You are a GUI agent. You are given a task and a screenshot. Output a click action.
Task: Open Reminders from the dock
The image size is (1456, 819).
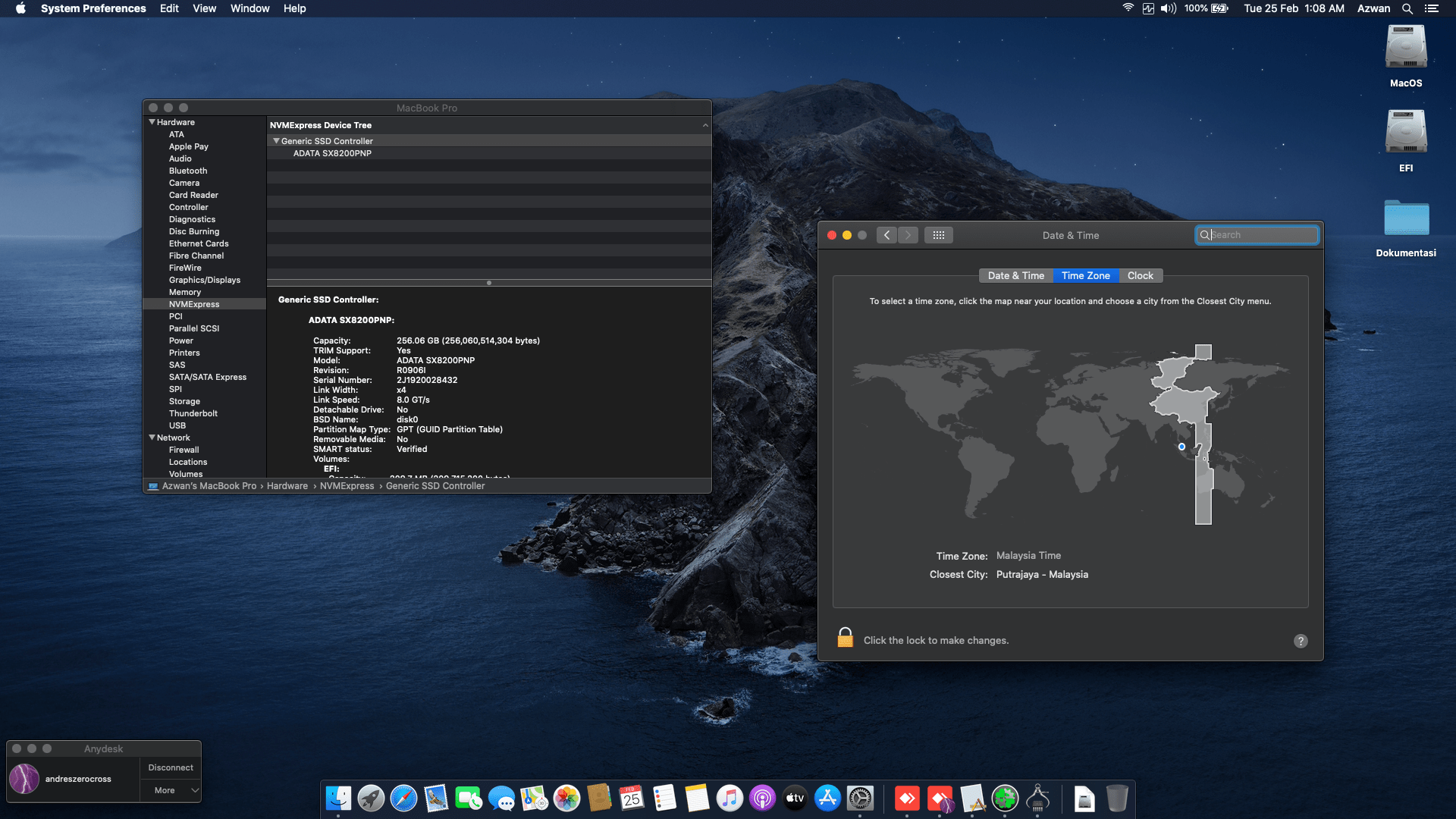pos(664,798)
